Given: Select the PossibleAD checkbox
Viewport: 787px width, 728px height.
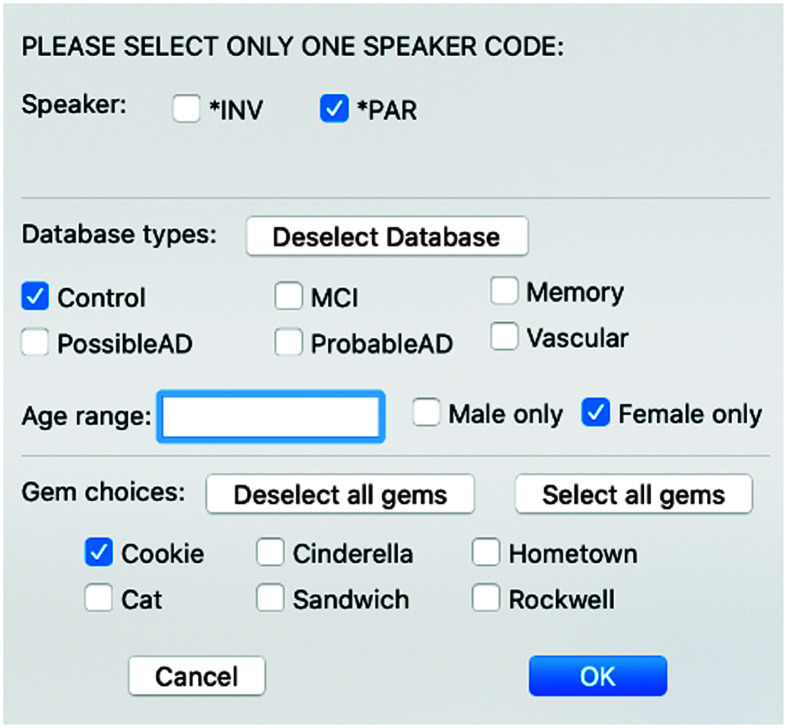Looking at the screenshot, I should pyautogui.click(x=35, y=344).
